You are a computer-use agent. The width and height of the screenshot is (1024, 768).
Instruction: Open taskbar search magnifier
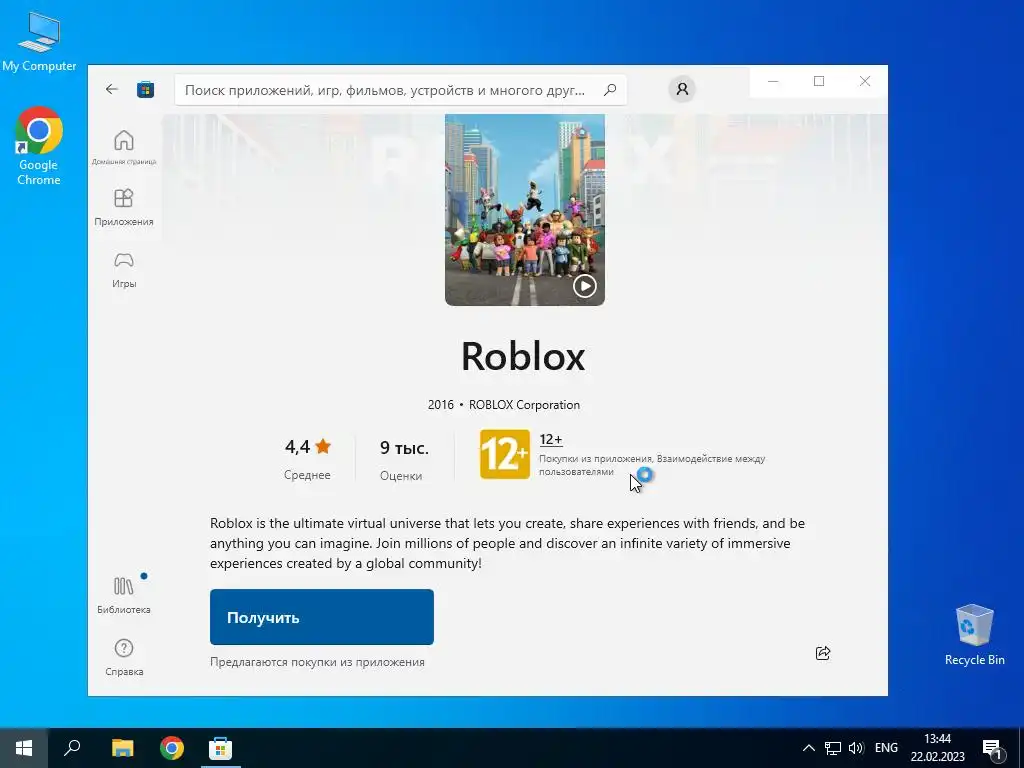click(x=72, y=748)
